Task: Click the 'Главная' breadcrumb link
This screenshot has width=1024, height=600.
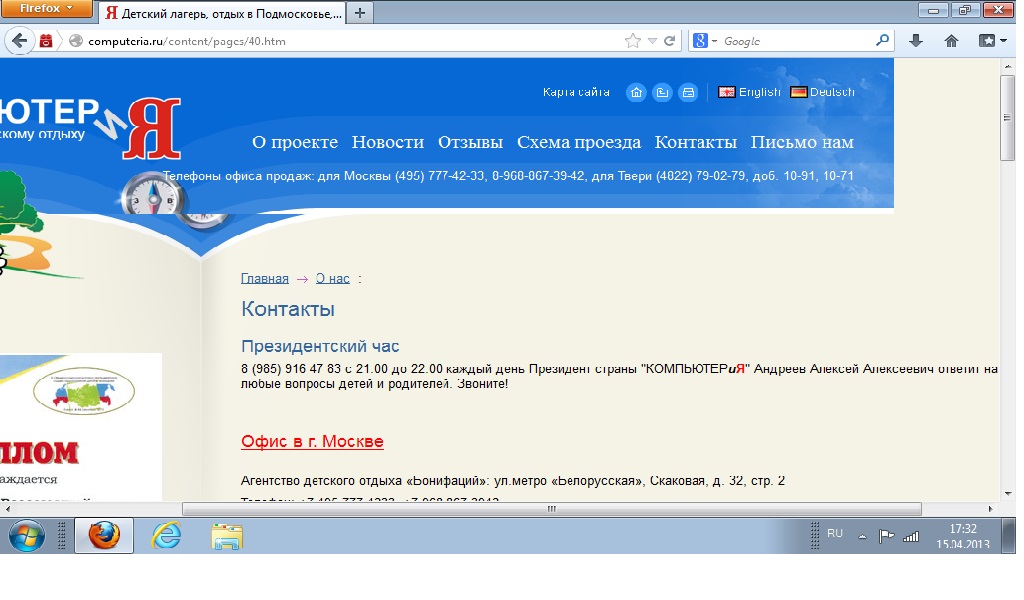Action: 265,279
